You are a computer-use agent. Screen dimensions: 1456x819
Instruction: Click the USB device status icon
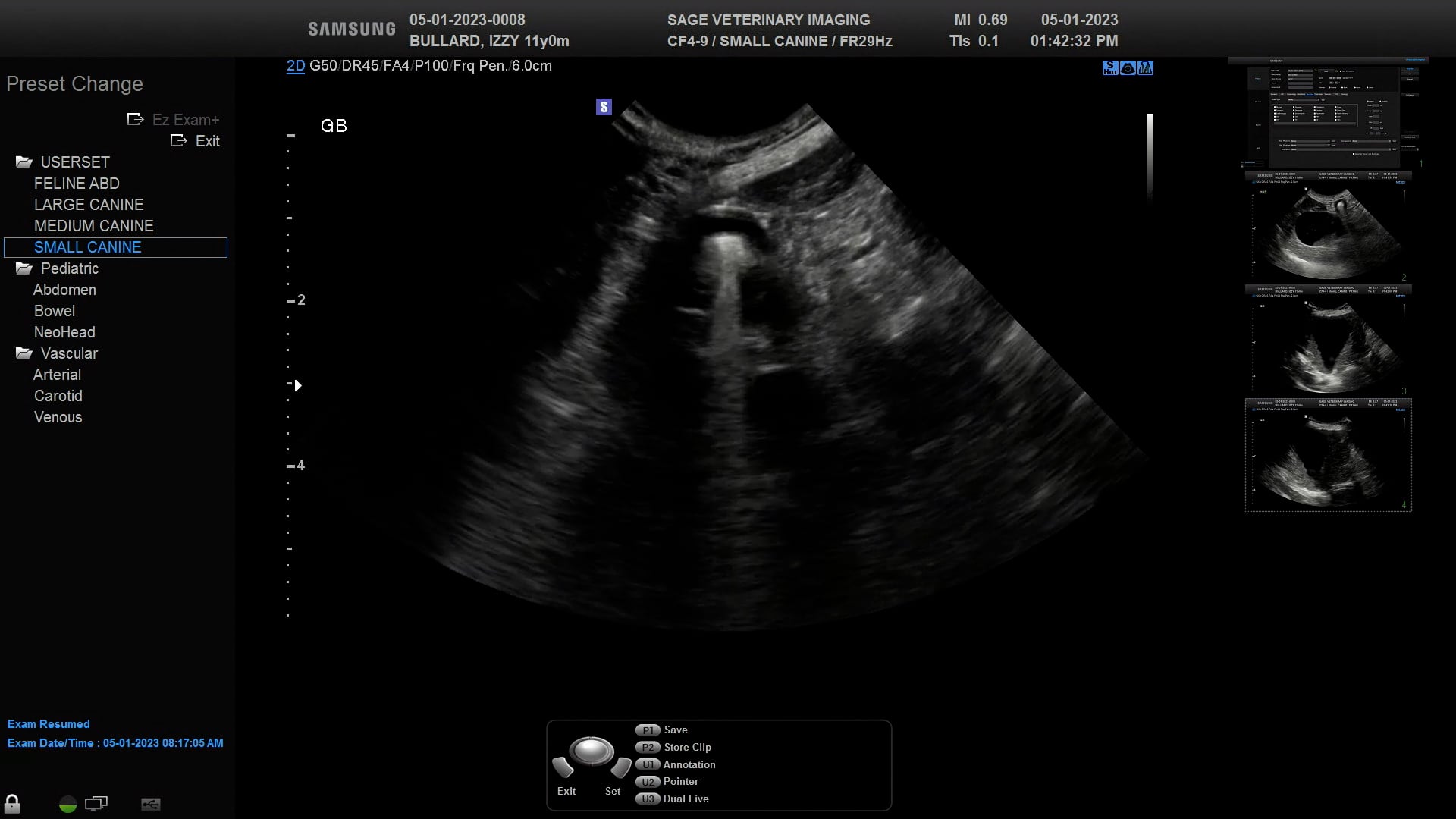coord(151,804)
